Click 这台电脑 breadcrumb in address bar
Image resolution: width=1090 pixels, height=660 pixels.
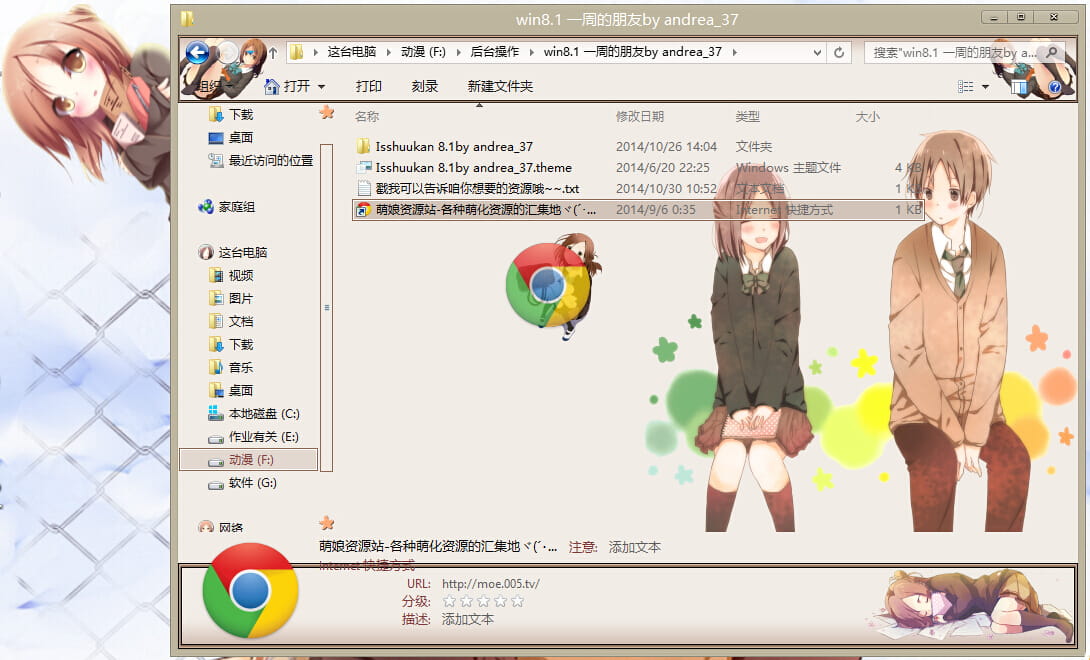pyautogui.click(x=352, y=52)
